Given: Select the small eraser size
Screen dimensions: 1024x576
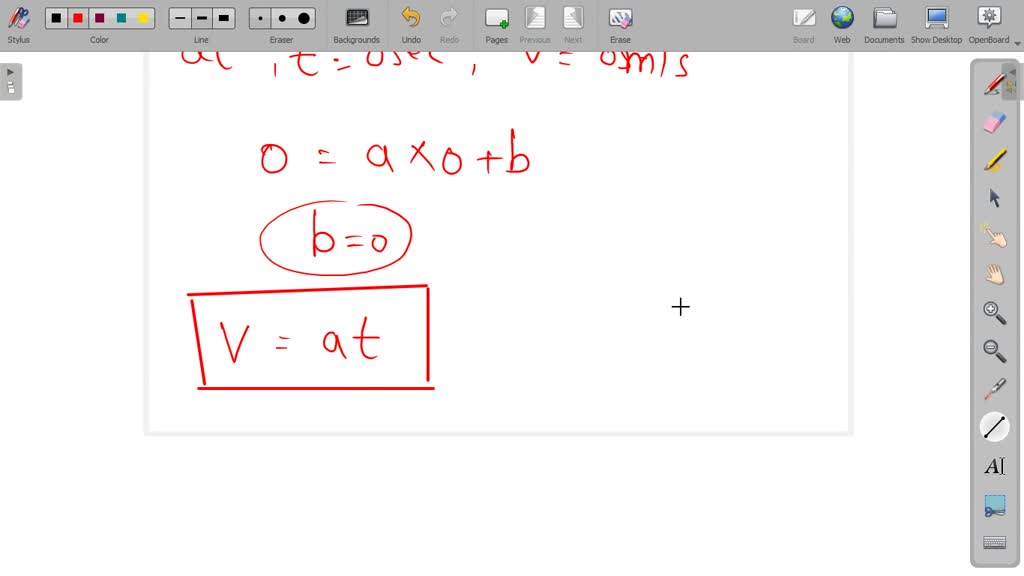Looking at the screenshot, I should point(261,18).
